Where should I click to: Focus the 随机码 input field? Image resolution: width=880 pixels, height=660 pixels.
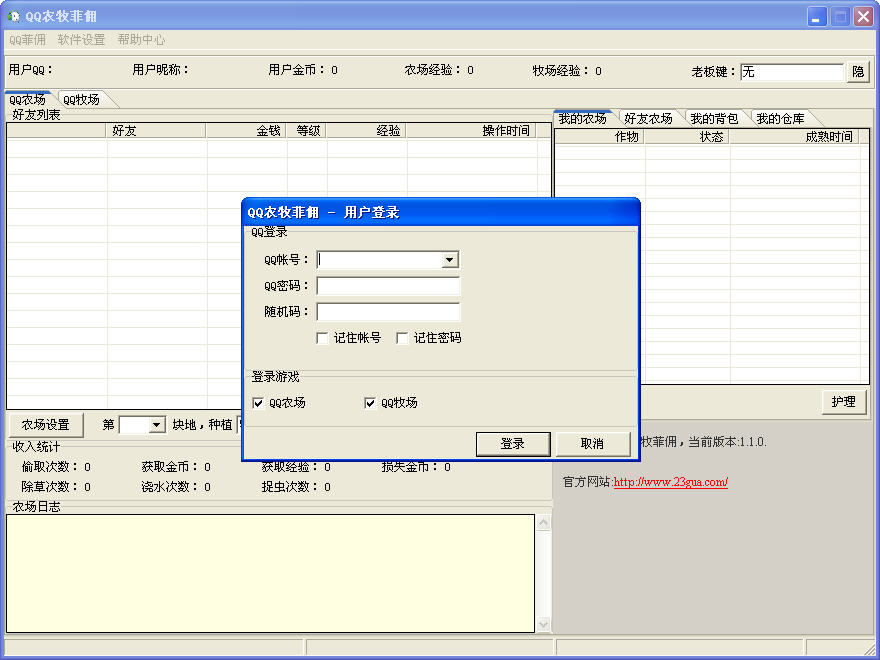388,311
